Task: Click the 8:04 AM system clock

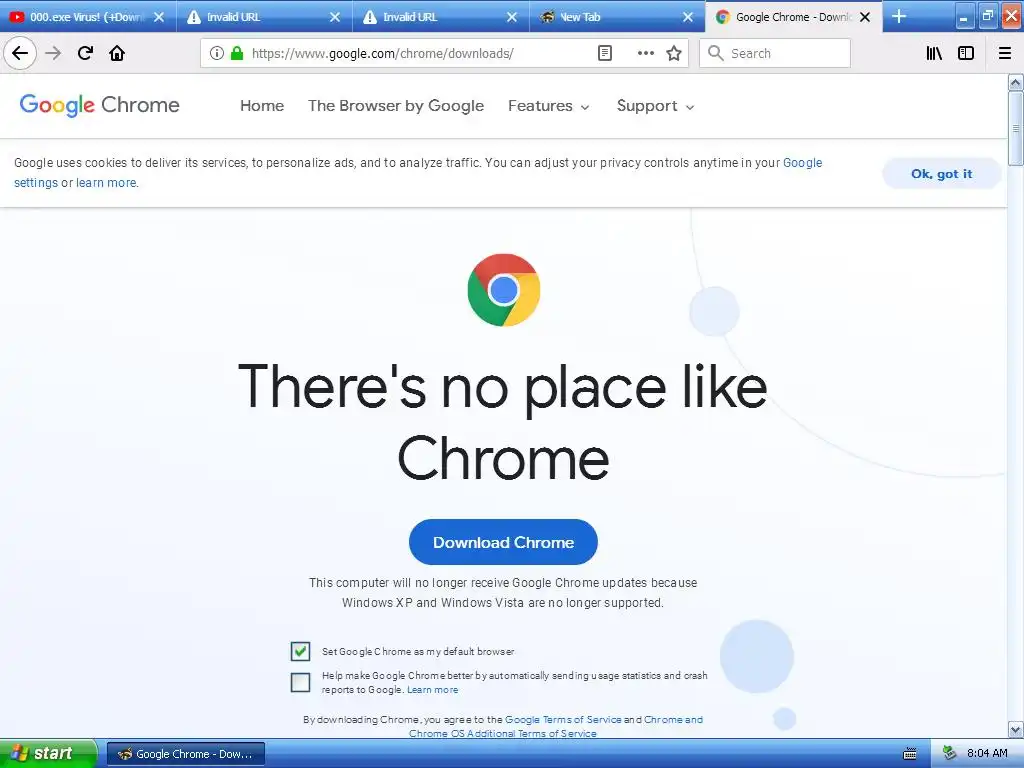Action: (987, 754)
